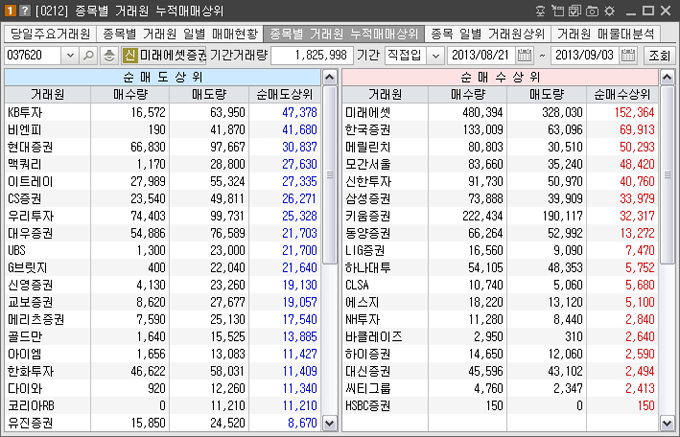Click the net-sell table scrollbar thumb
680x437 pixels.
(330, 175)
